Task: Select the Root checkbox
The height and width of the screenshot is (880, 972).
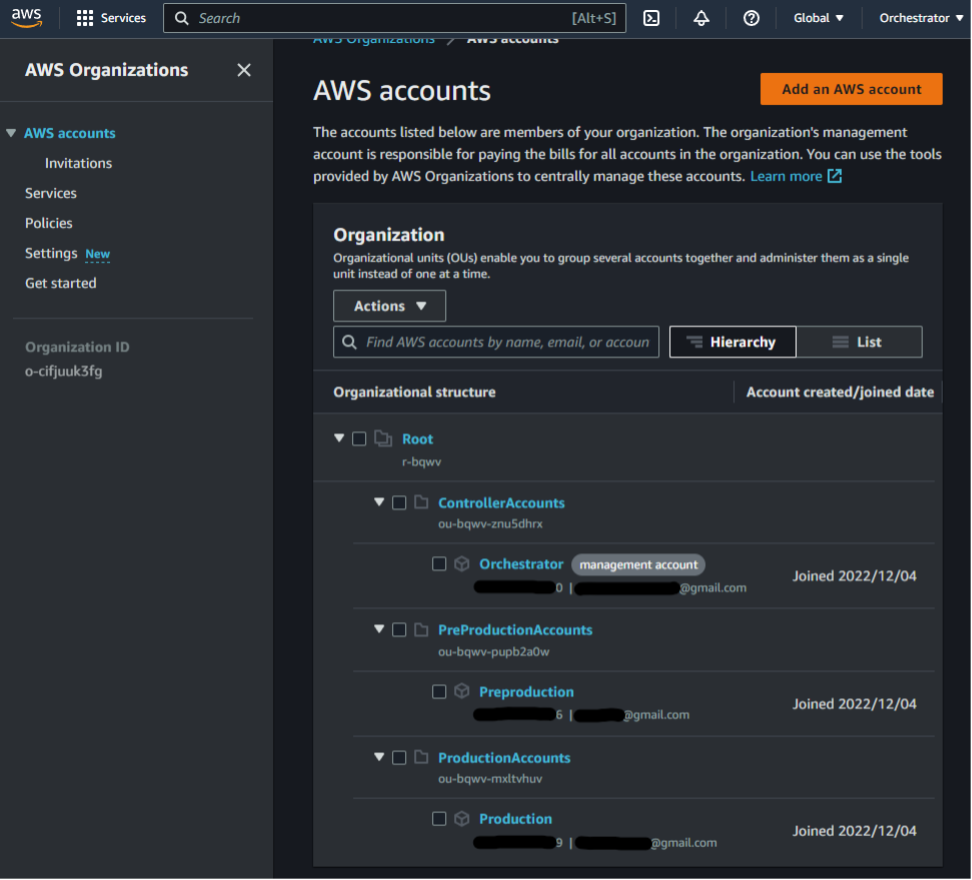Action: click(361, 438)
